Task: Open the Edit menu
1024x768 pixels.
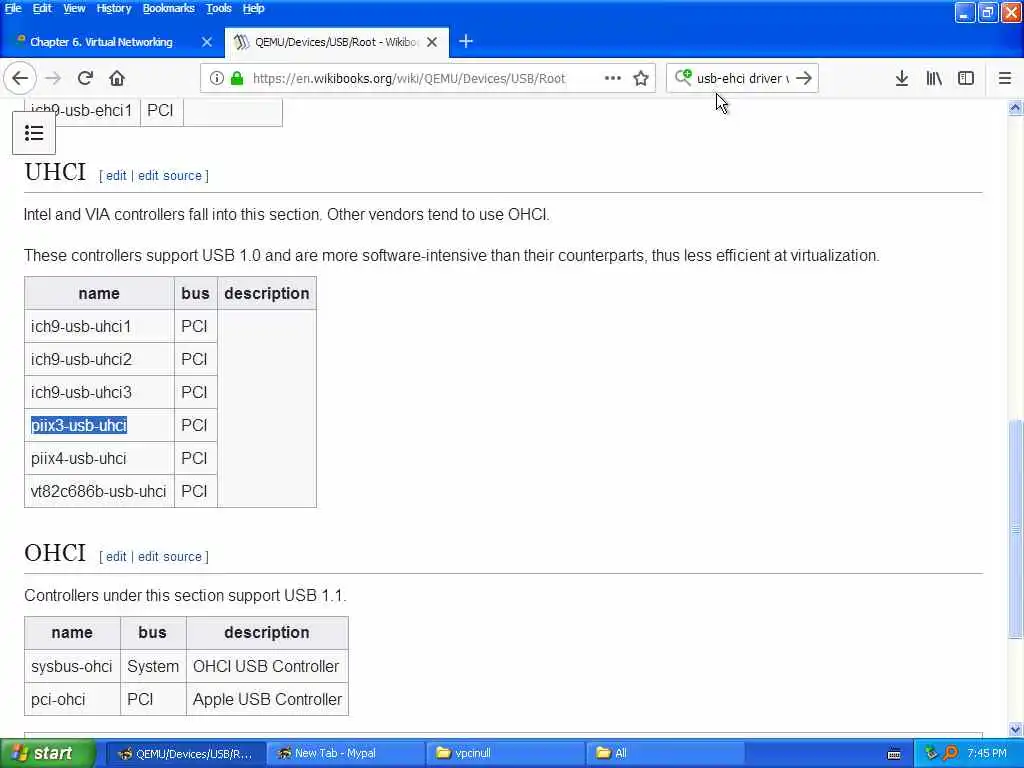Action: [42, 8]
